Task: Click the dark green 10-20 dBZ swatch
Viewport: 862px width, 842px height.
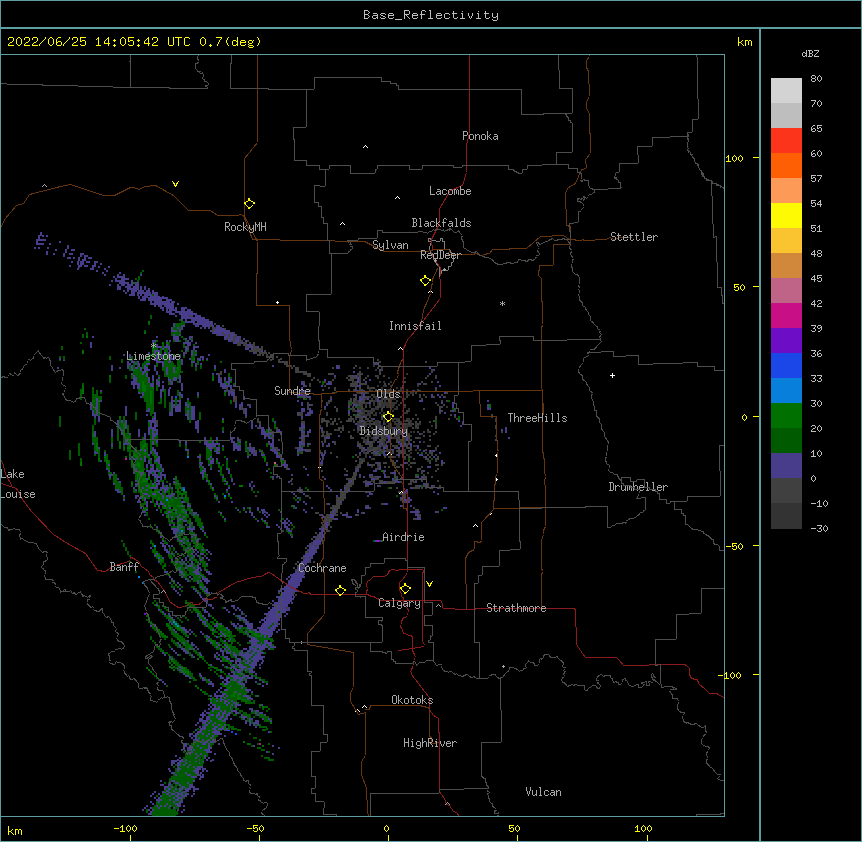Action: pyautogui.click(x=786, y=441)
